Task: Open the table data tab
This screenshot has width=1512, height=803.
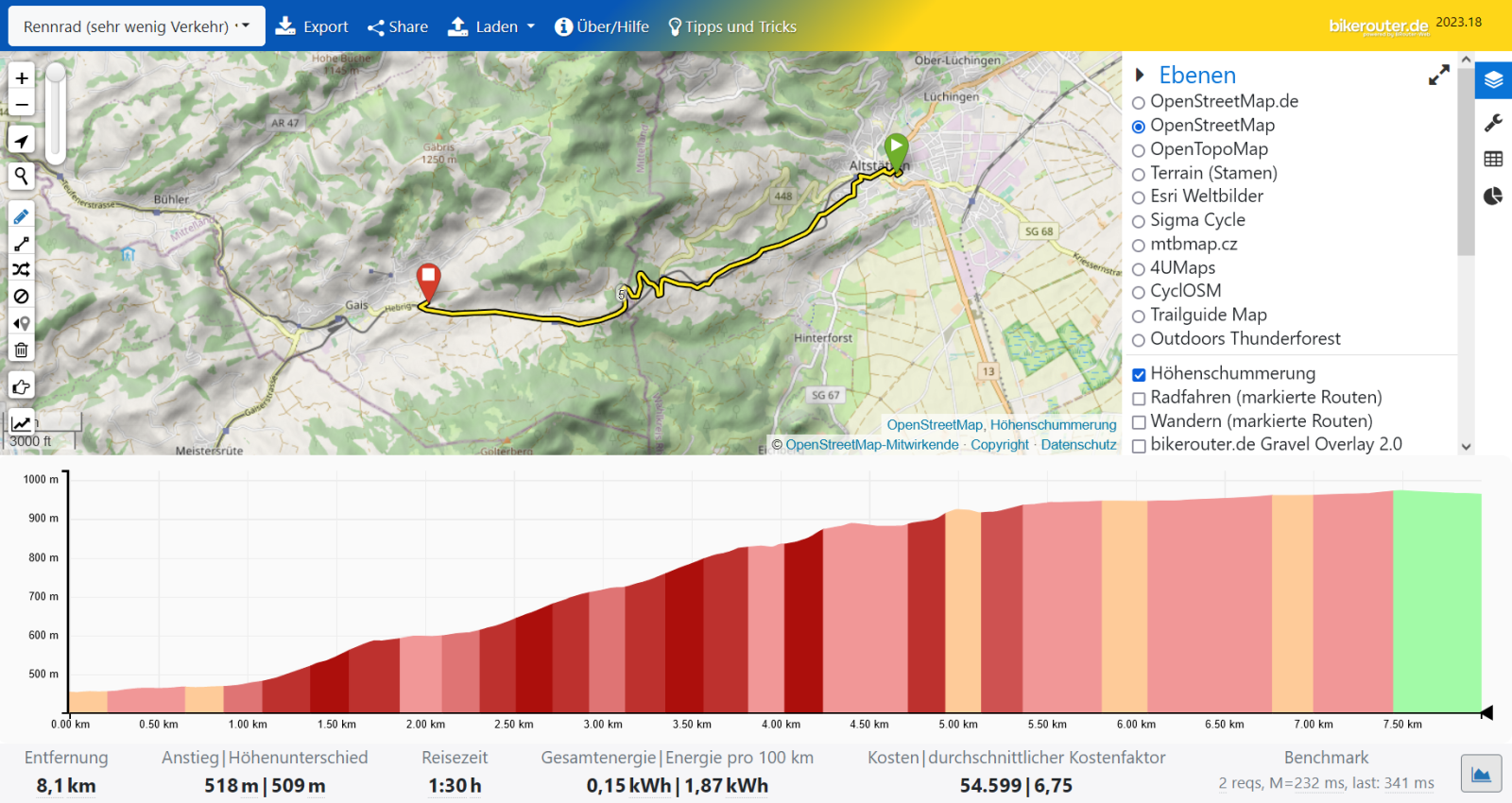Action: coord(1494,159)
